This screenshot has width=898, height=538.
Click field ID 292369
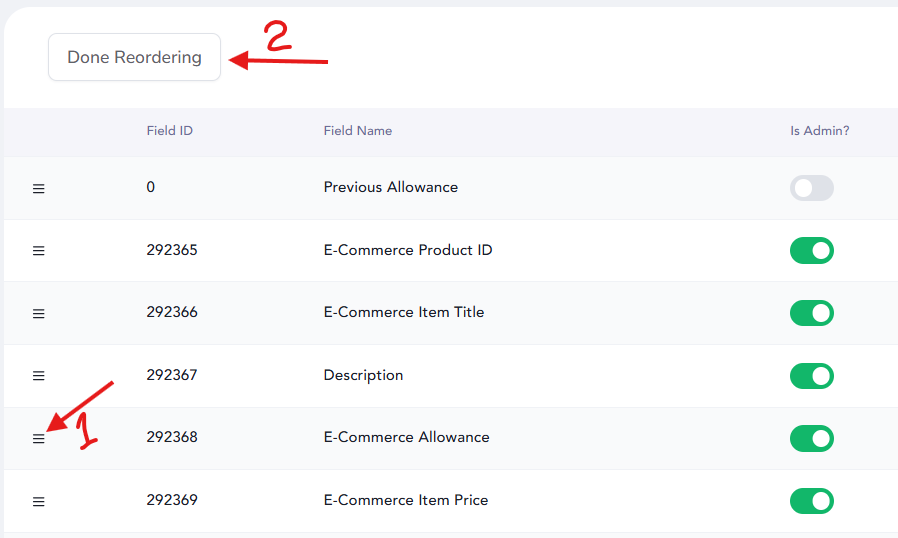(x=172, y=500)
